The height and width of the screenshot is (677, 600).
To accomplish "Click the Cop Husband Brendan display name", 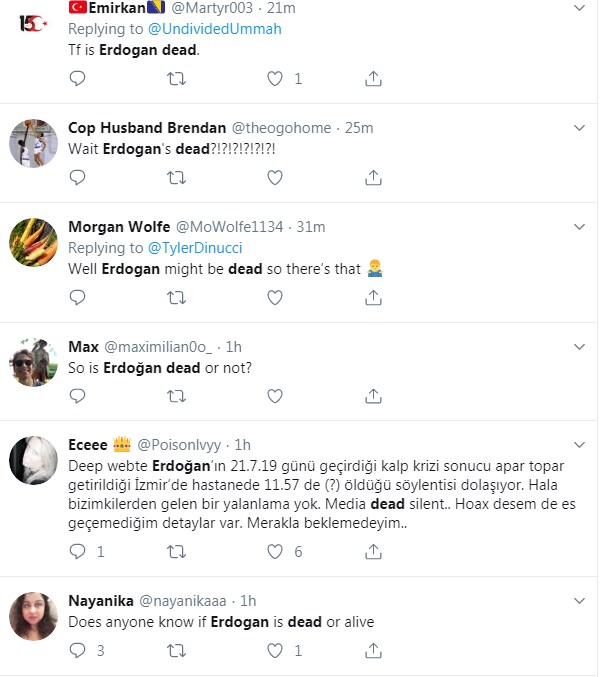I will 147,127.
